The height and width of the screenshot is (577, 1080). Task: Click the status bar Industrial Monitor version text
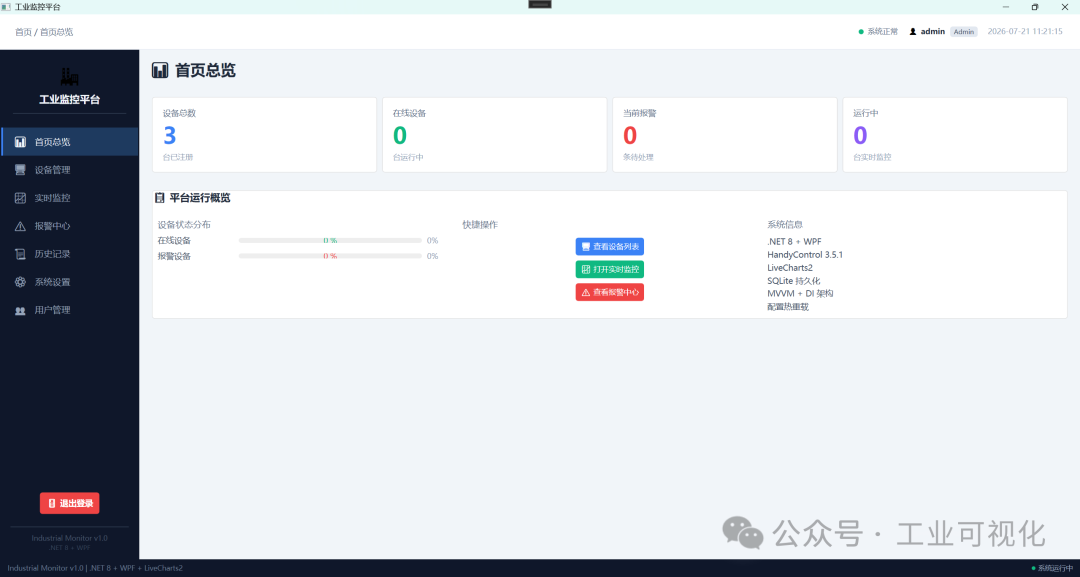95,568
